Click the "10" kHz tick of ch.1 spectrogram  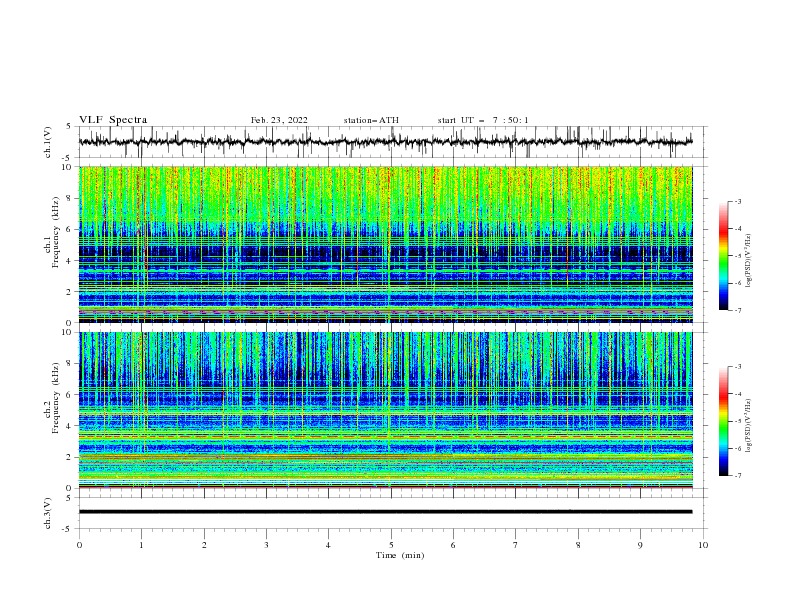69,167
